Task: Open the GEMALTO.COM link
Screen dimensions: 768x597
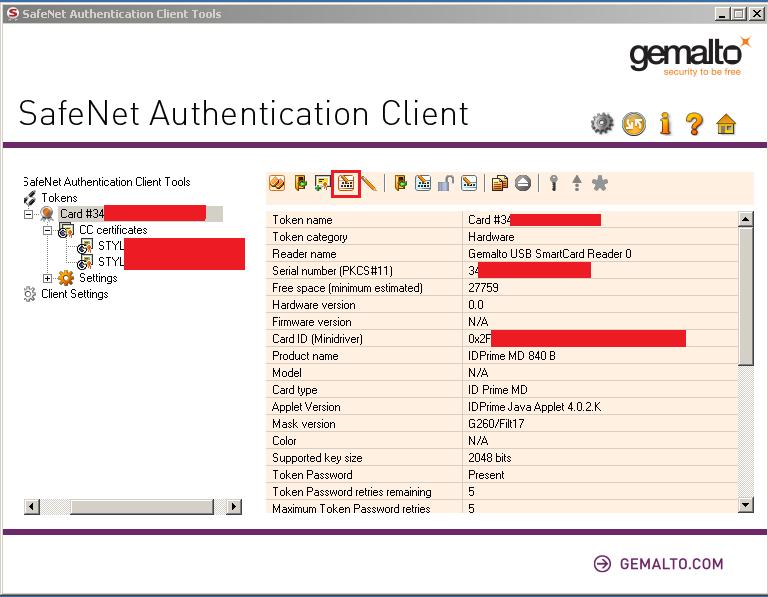Action: click(x=672, y=564)
